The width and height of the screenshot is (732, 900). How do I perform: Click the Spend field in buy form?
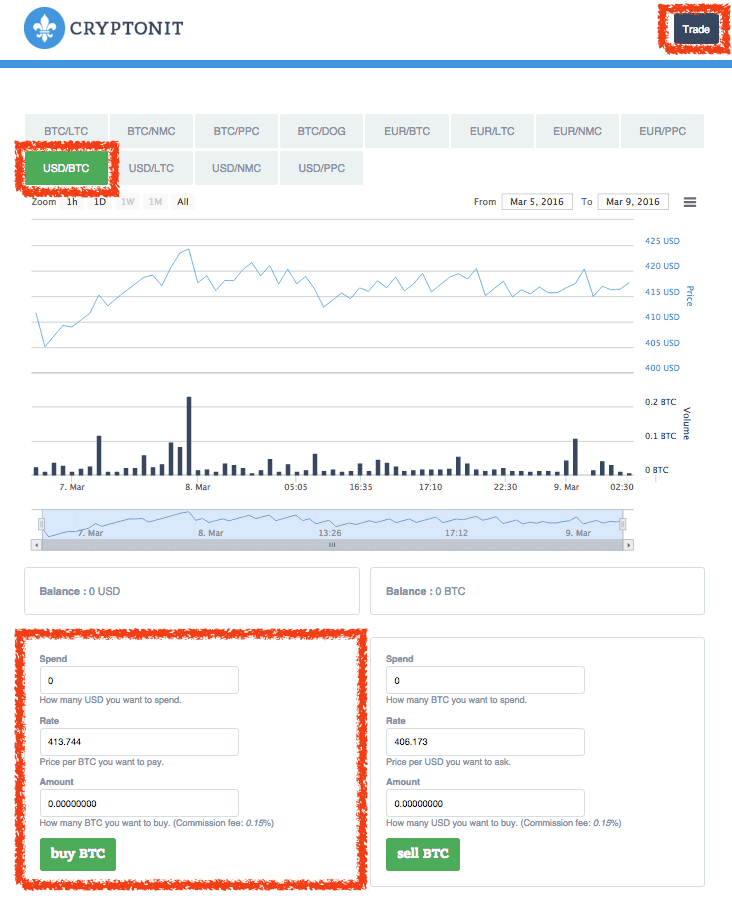pos(139,680)
